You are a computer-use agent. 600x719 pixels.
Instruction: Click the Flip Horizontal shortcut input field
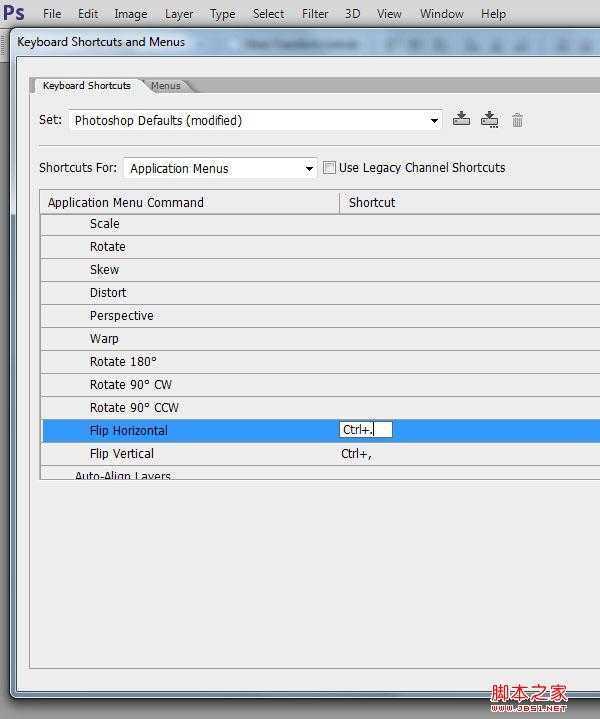366,430
